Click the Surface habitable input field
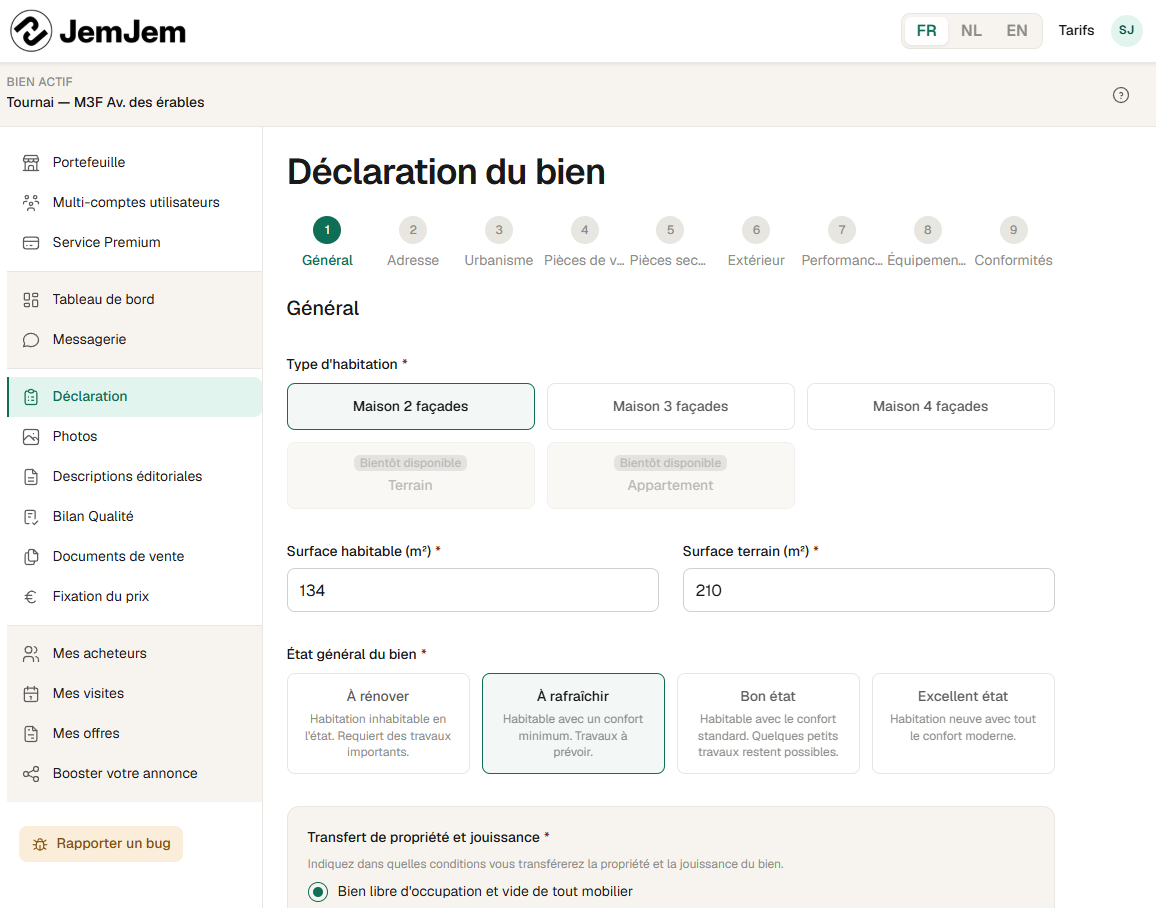 pyautogui.click(x=473, y=590)
